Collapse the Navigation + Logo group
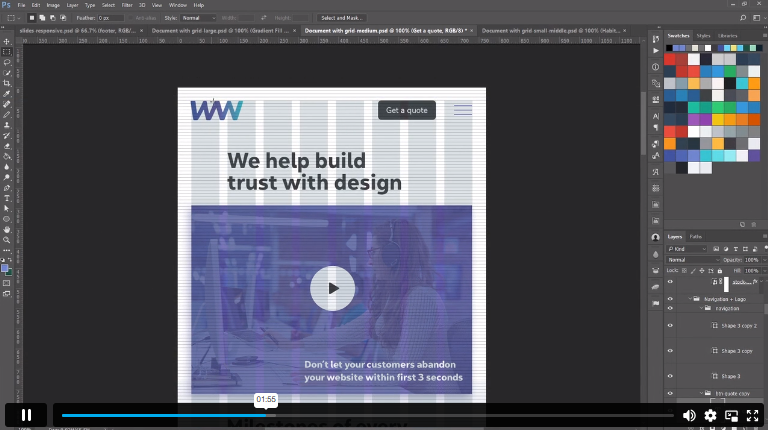Viewport: 768px width, 430px height. pos(690,299)
